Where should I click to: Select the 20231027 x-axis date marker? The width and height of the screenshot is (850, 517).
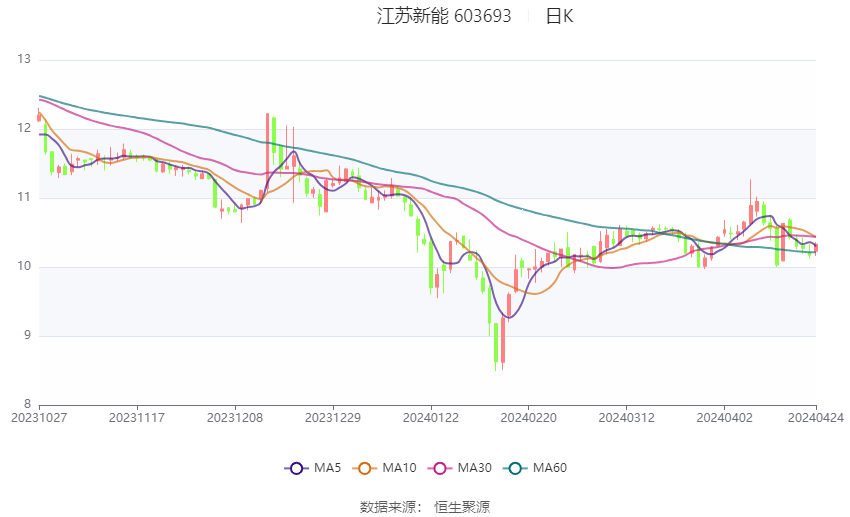pos(39,418)
